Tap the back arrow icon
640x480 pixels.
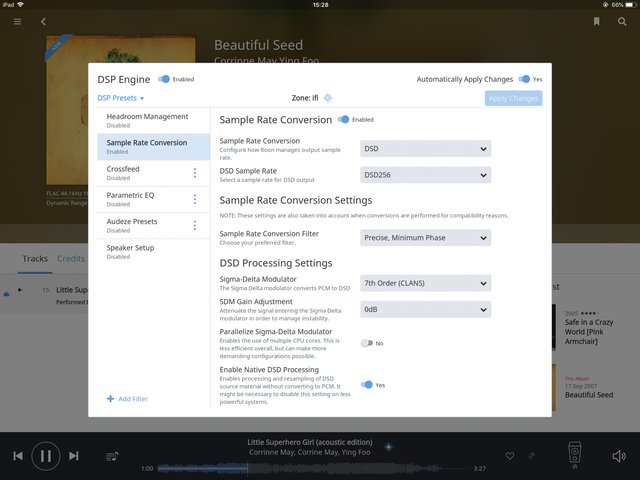tap(43, 21)
